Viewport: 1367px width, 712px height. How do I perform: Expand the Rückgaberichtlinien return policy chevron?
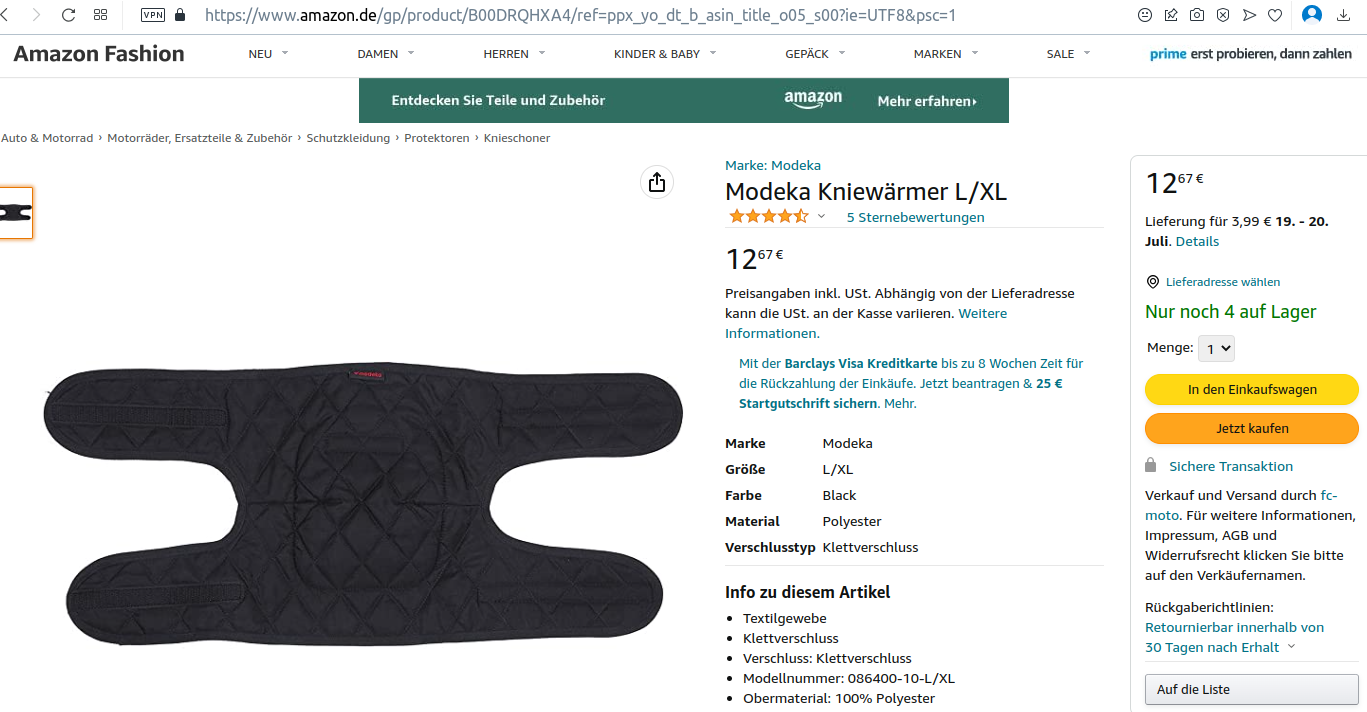pyautogui.click(x=1291, y=647)
